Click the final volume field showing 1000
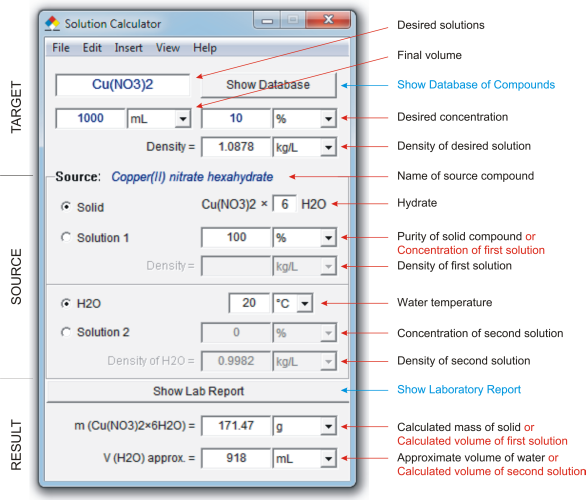 [90, 118]
